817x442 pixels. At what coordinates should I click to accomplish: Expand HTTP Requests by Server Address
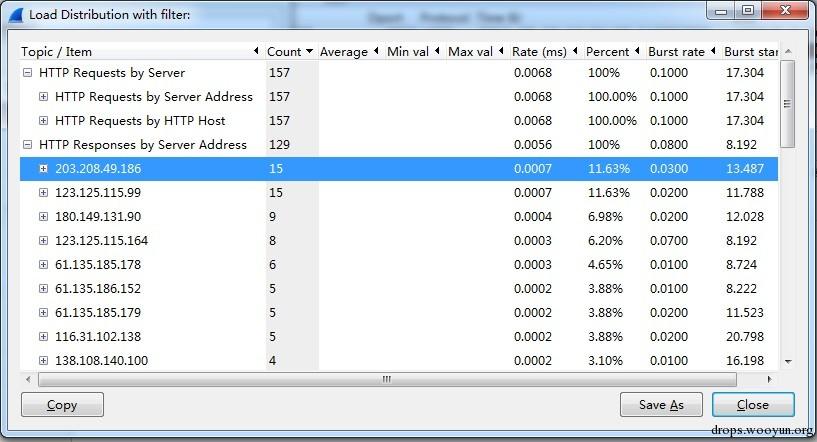coord(43,96)
